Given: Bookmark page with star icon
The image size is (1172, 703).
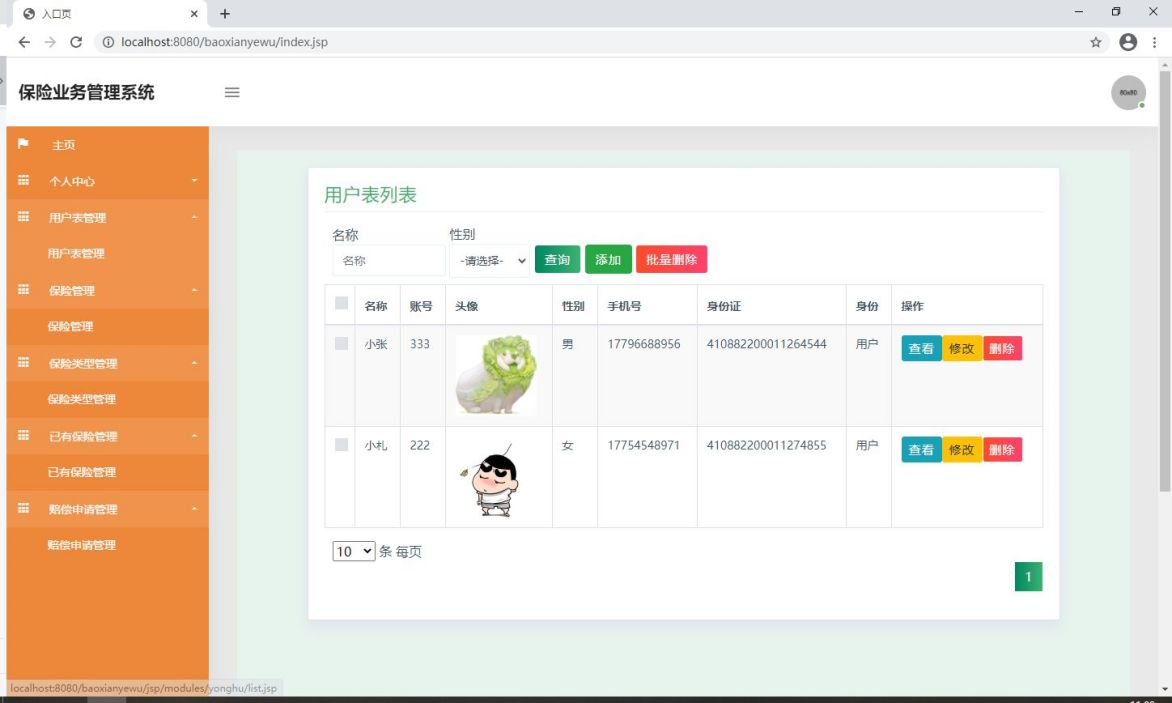Looking at the screenshot, I should pos(1096,42).
